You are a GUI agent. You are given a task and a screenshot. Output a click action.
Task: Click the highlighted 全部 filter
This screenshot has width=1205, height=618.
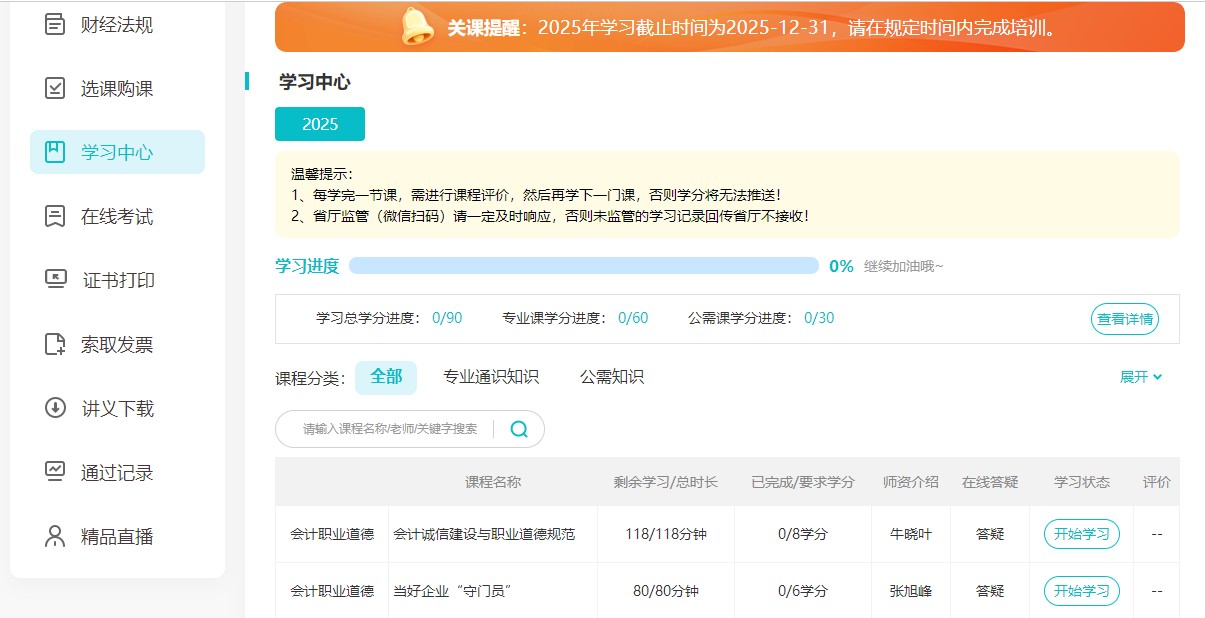tap(386, 377)
